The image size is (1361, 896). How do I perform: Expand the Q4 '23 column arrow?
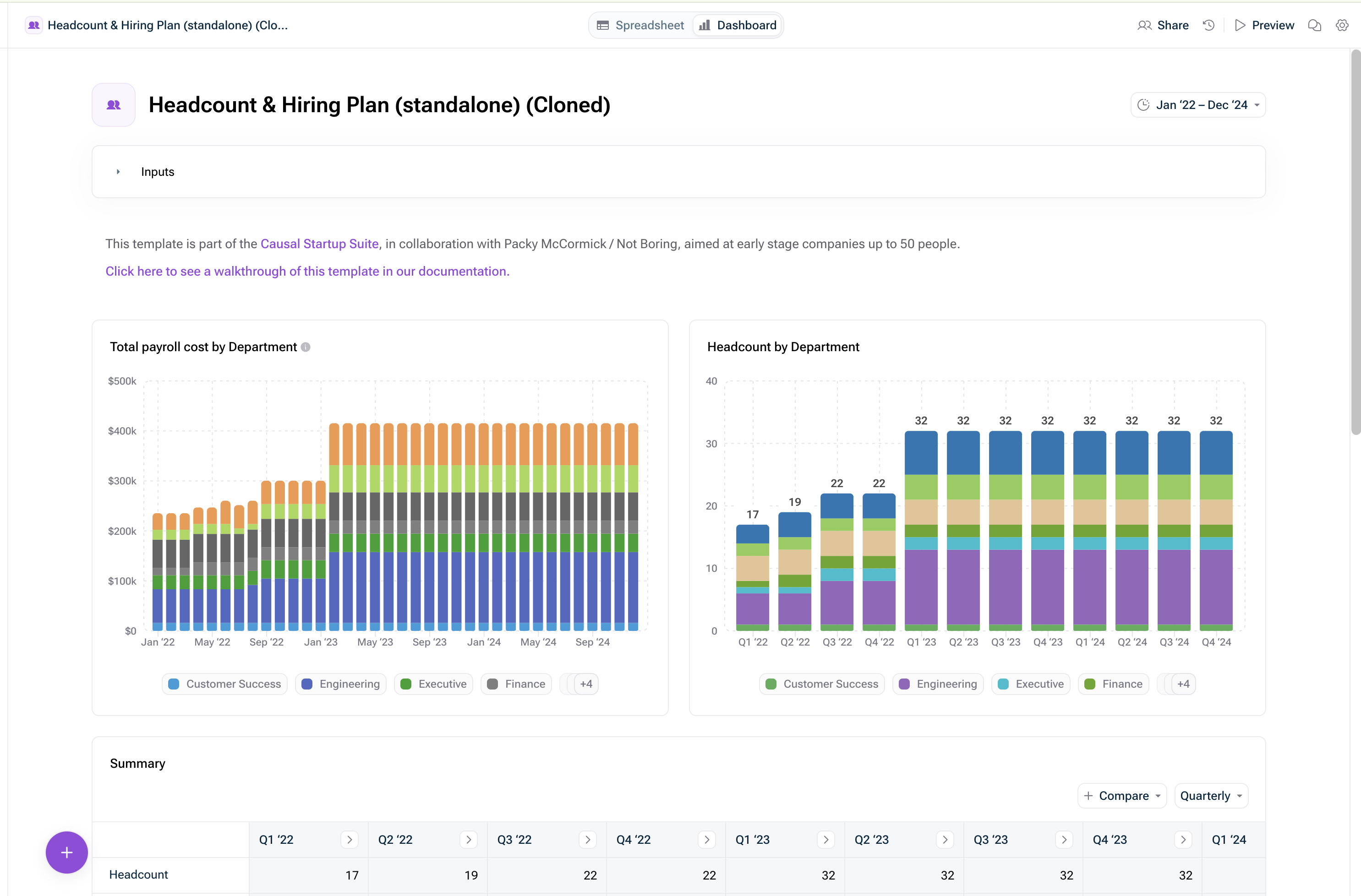tap(1183, 839)
